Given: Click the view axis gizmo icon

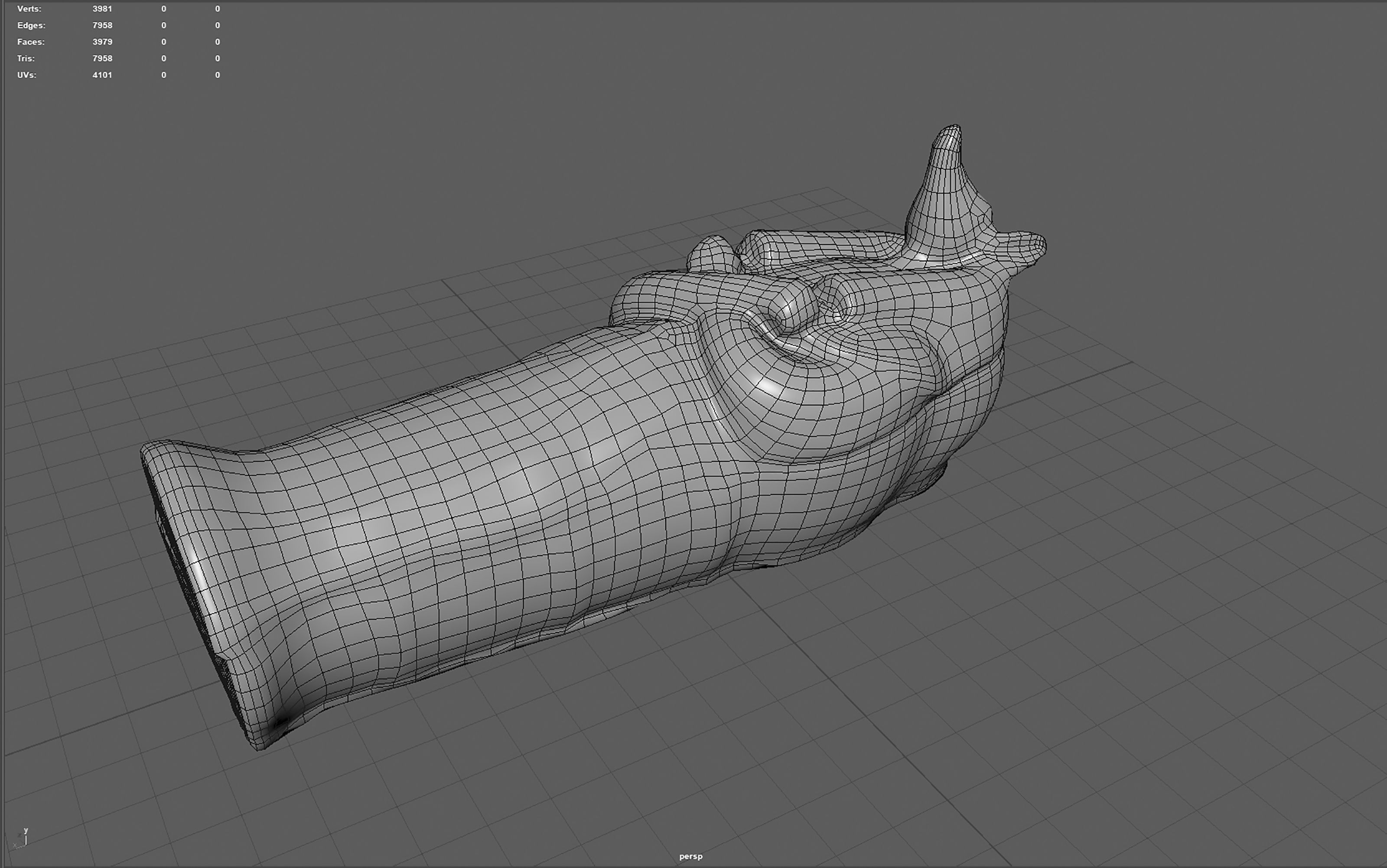Looking at the screenshot, I should point(20,838).
